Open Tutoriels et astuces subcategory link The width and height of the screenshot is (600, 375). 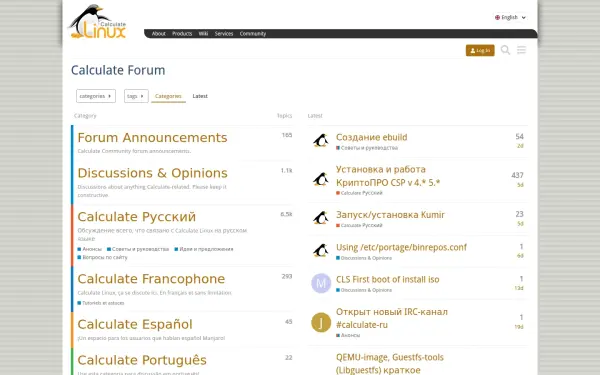pyautogui.click(x=101, y=303)
